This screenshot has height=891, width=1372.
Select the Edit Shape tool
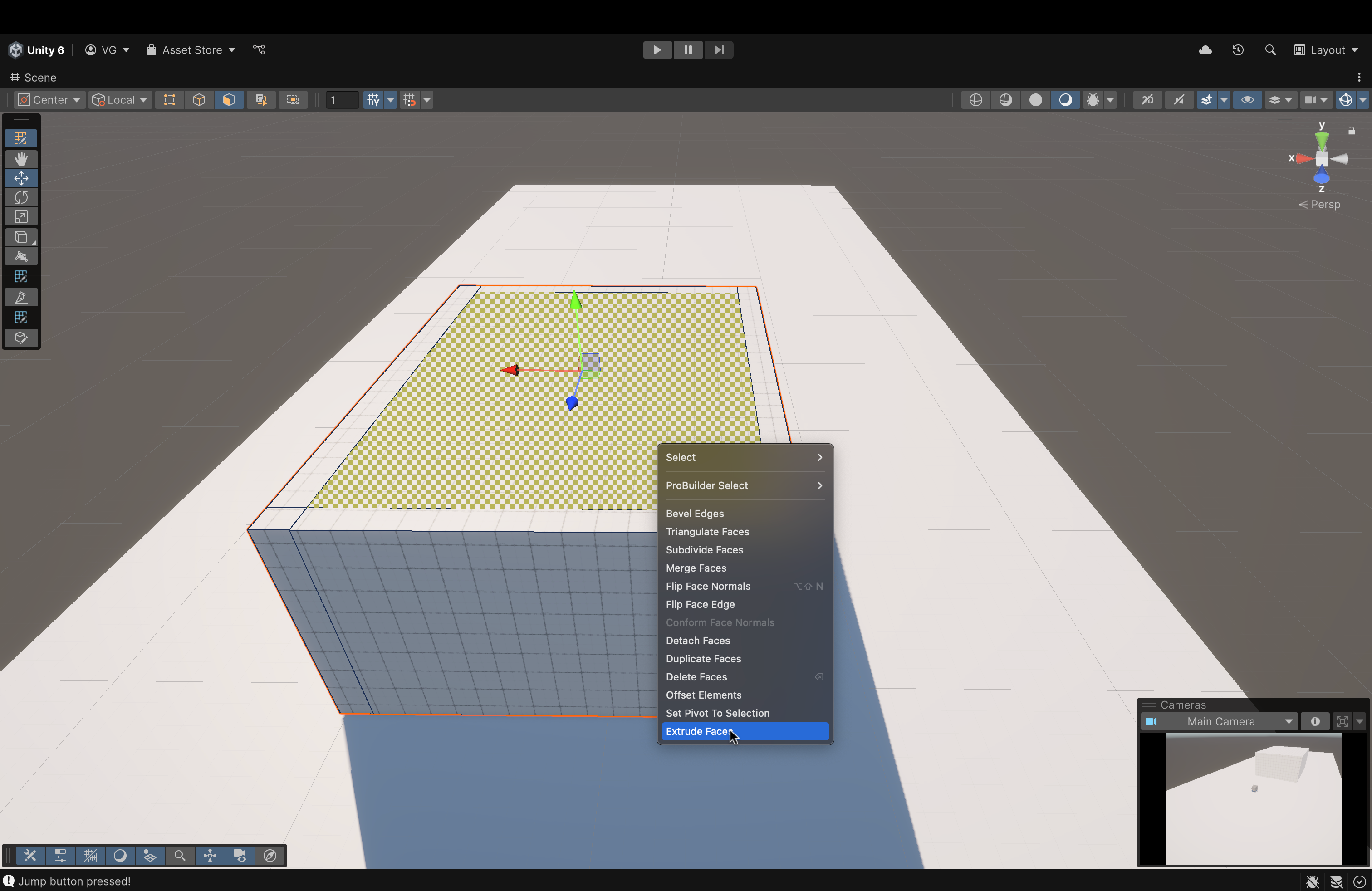(21, 256)
